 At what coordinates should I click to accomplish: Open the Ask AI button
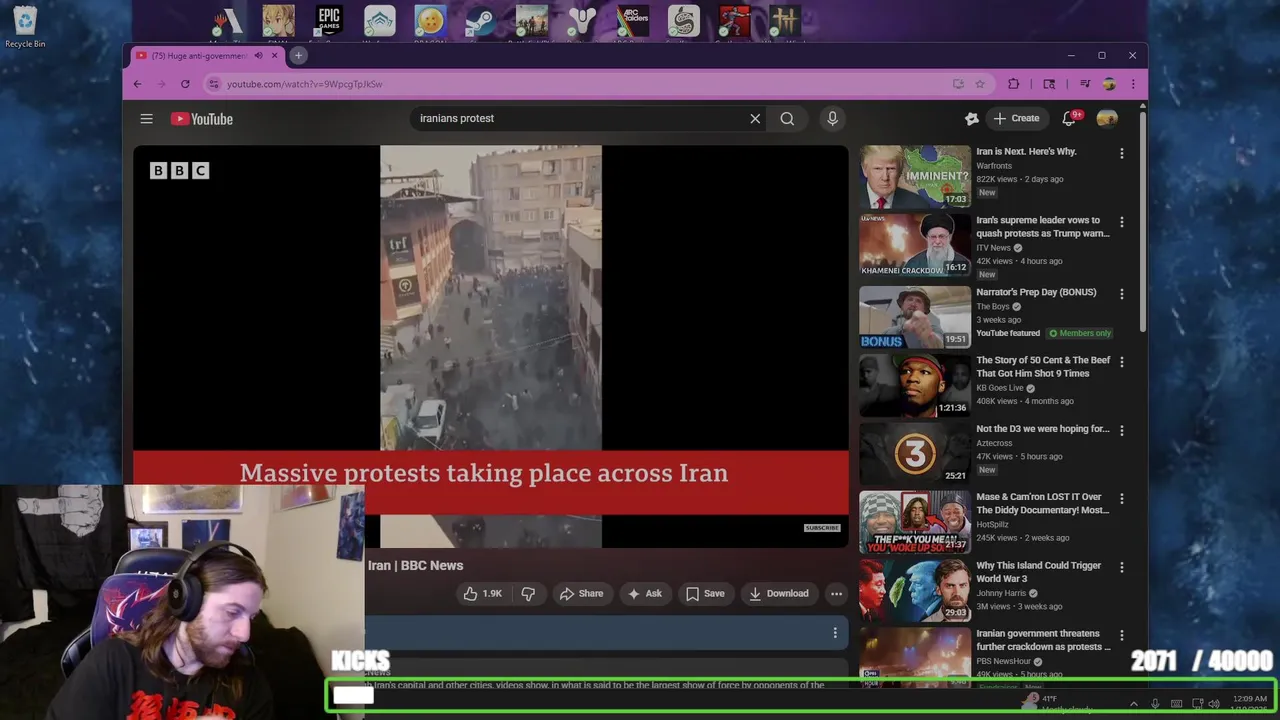pyautogui.click(x=644, y=593)
